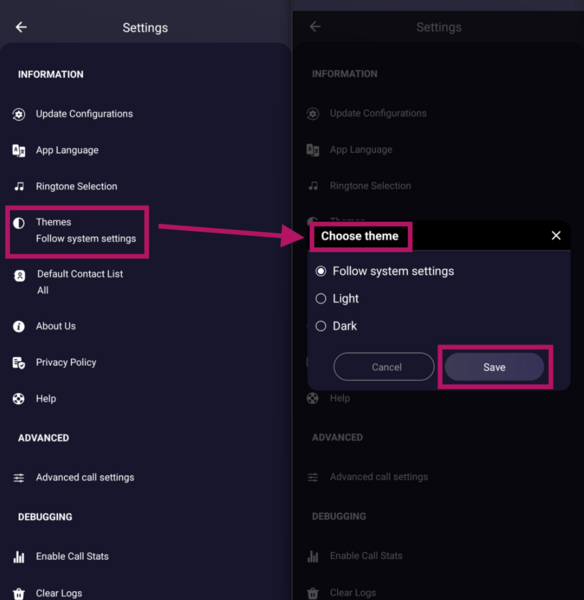The width and height of the screenshot is (584, 600).
Task: Open Default Contact List in left panel
Action: coord(80,274)
